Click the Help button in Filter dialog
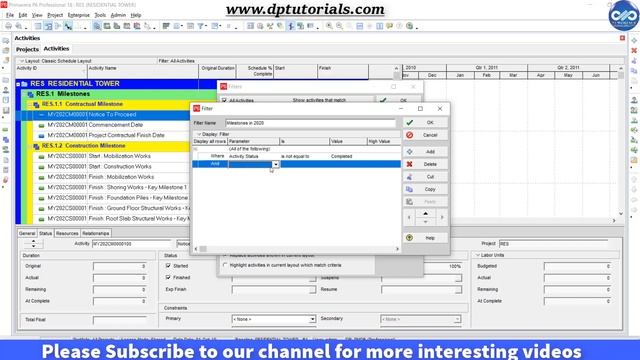The image size is (640, 360). pyautogui.click(x=425, y=238)
